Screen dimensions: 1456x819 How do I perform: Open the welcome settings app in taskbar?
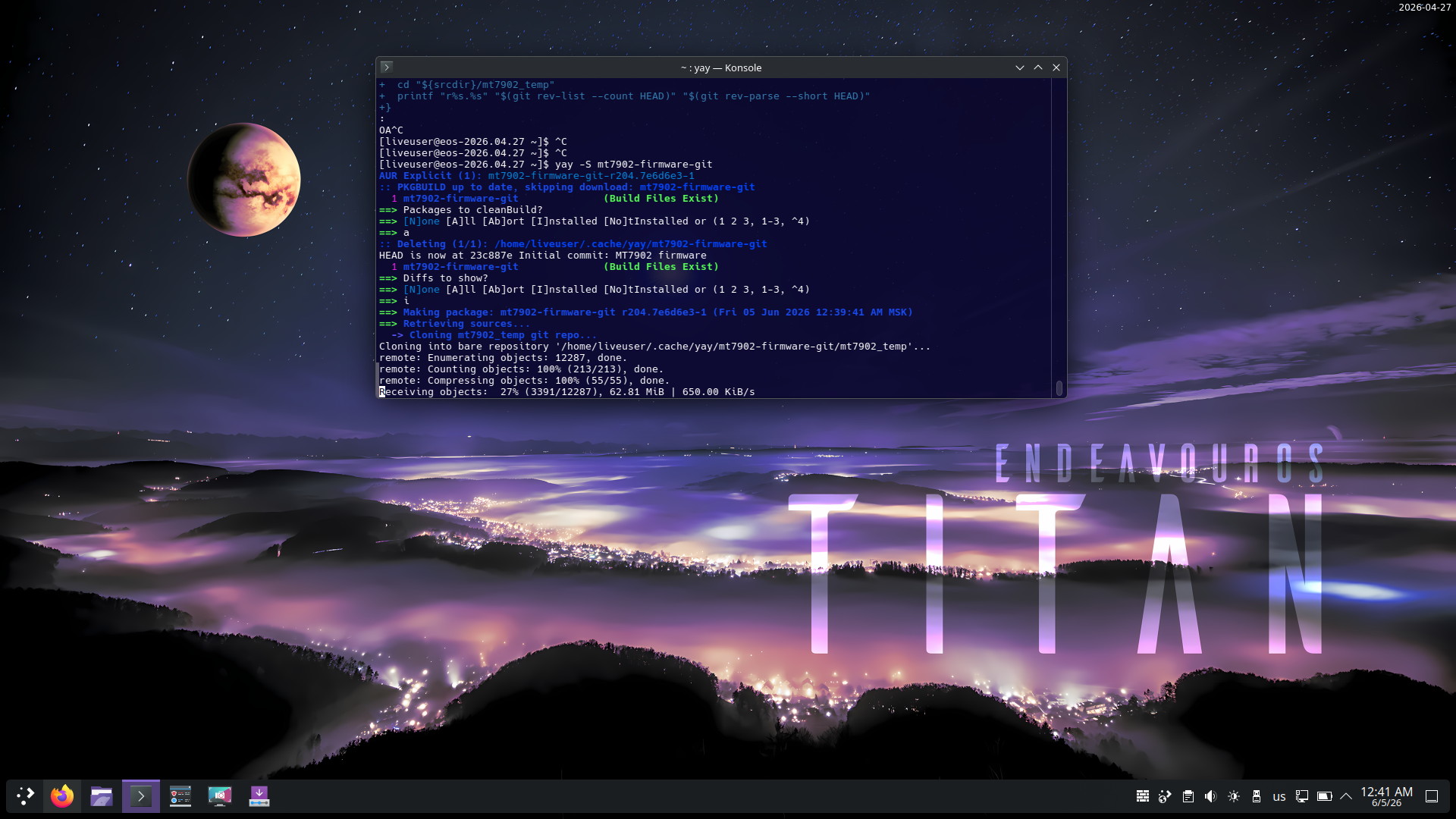(180, 796)
